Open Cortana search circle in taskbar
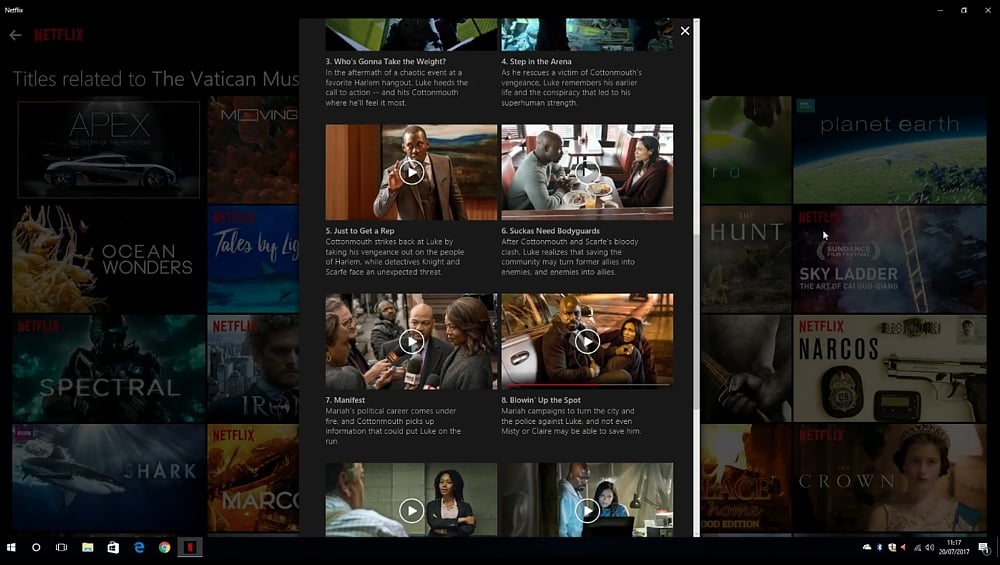This screenshot has height=565, width=1000. (36, 547)
